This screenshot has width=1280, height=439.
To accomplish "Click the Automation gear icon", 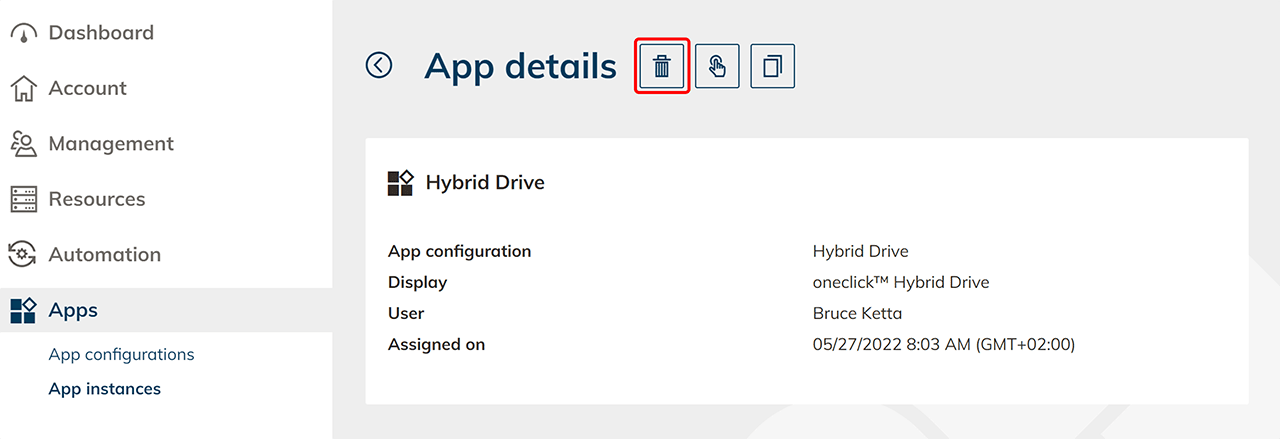I will tap(23, 254).
